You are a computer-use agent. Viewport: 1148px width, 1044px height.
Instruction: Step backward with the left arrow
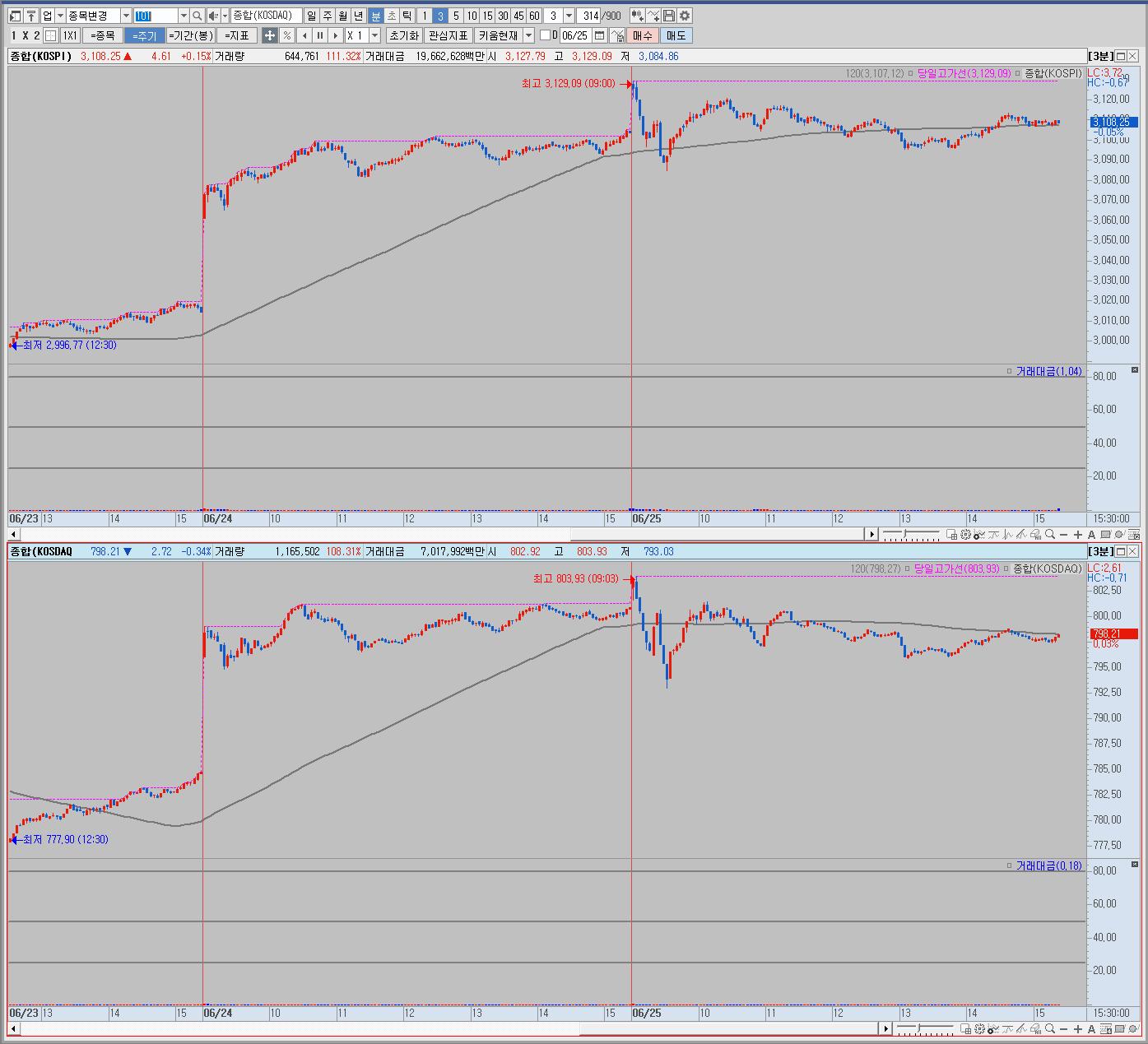click(304, 35)
